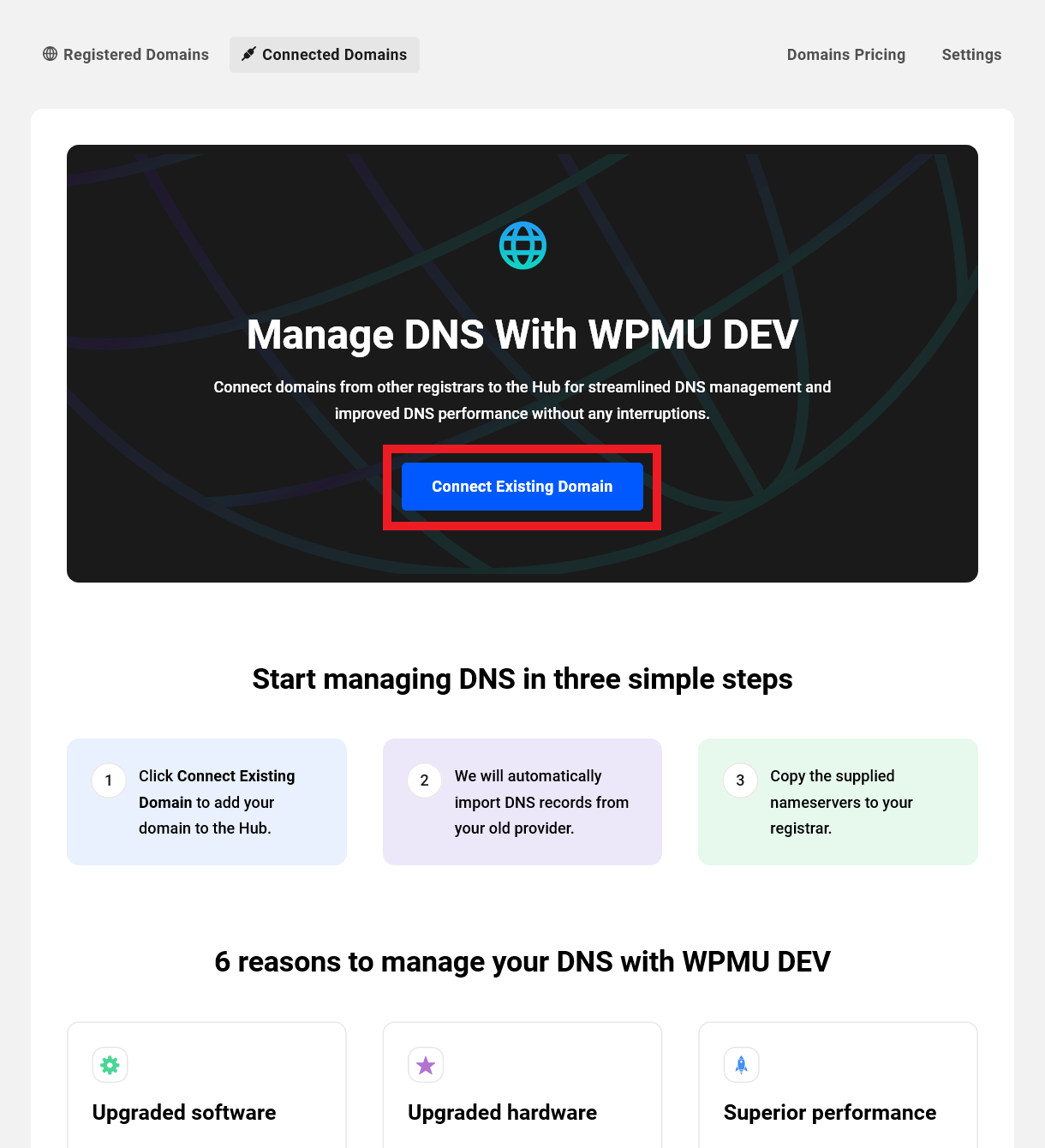
Task: Select the Connected Domains tab
Action: click(x=325, y=55)
